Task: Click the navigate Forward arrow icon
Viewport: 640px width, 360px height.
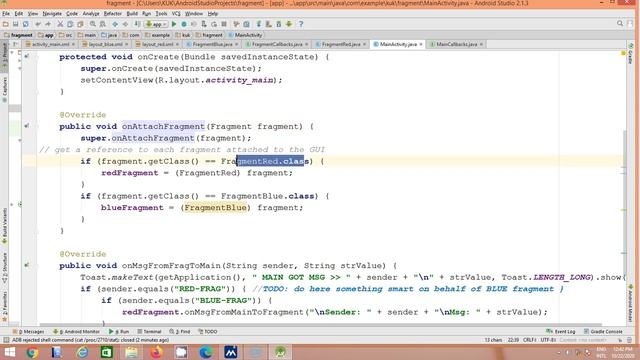Action: pyautogui.click(x=125, y=24)
